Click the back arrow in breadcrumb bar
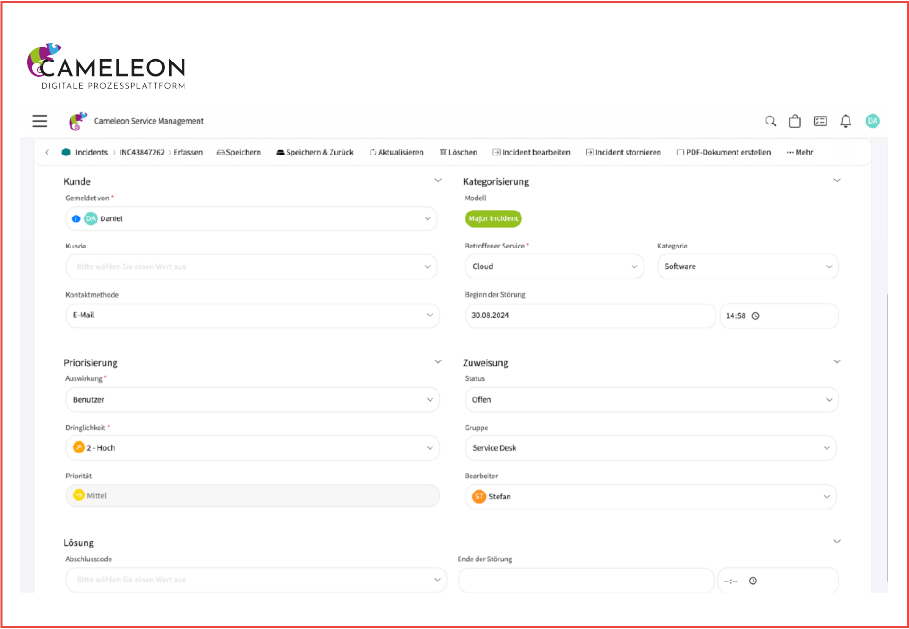 (x=47, y=152)
